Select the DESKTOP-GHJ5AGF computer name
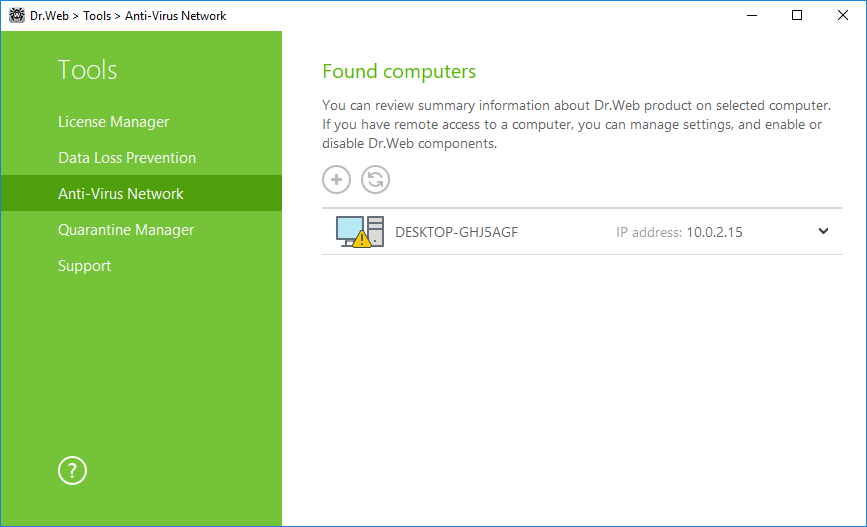The height and width of the screenshot is (527, 867). [x=456, y=232]
